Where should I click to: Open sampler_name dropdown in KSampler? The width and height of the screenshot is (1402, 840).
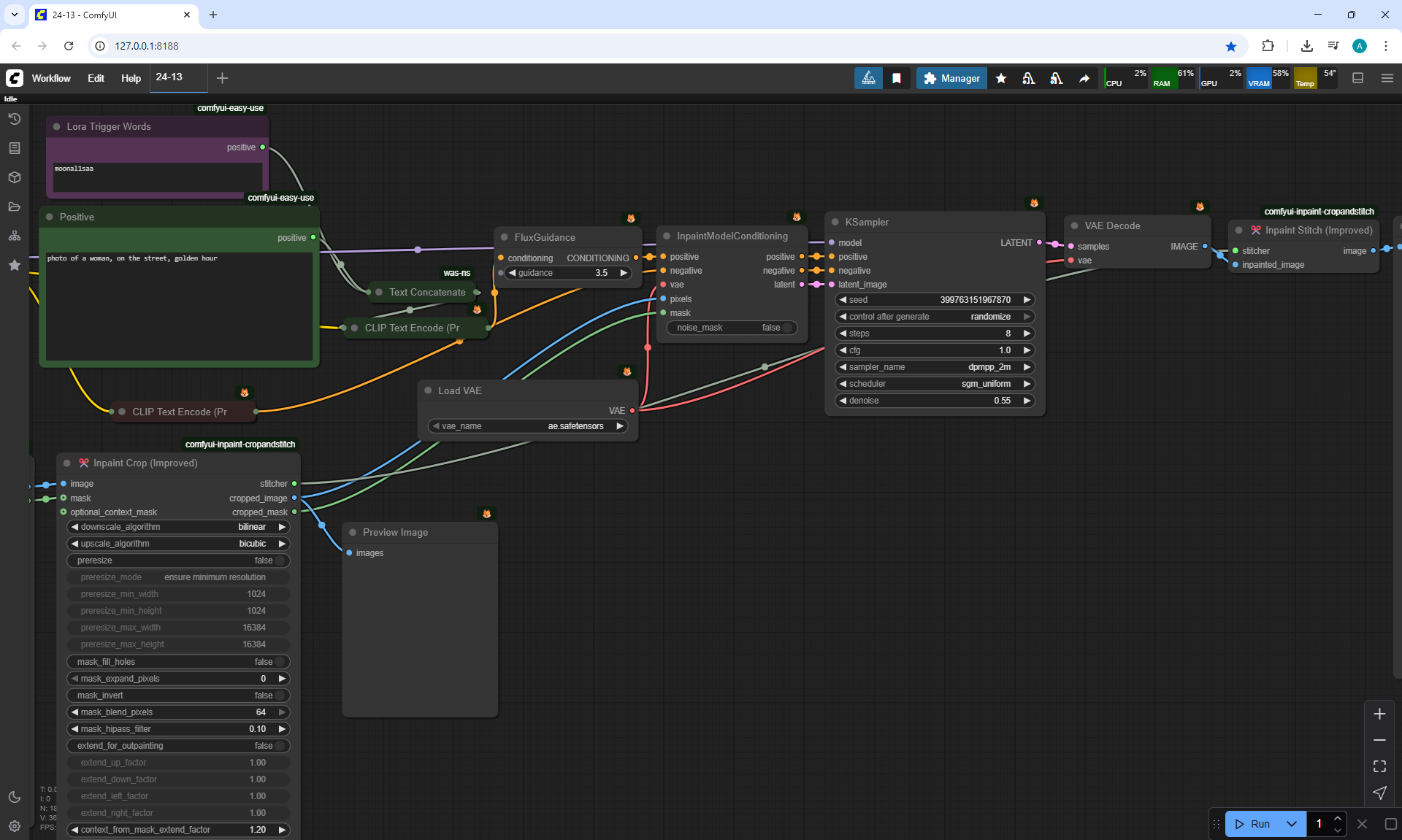coord(935,367)
